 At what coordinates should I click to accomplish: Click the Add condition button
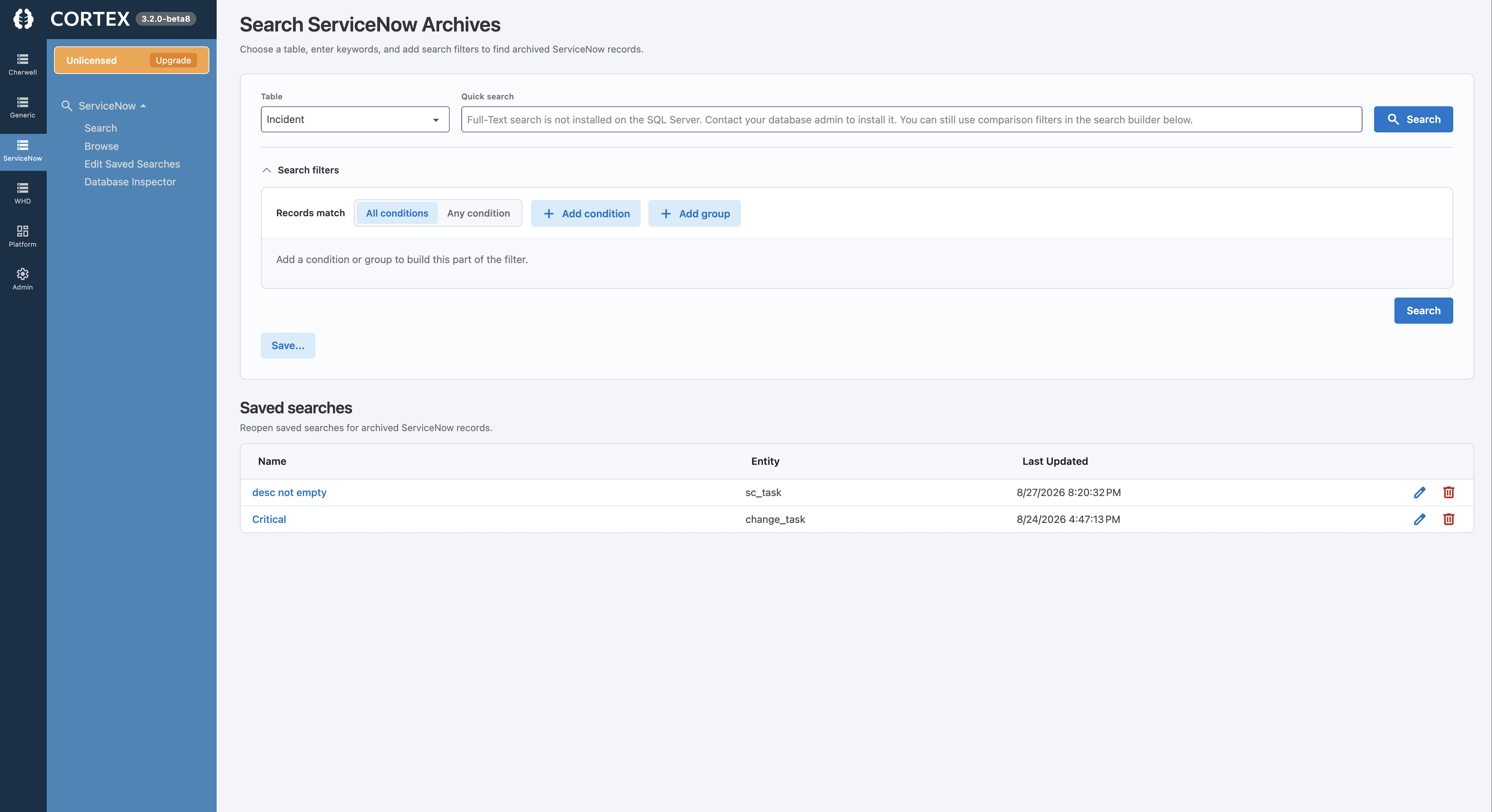[x=586, y=214]
